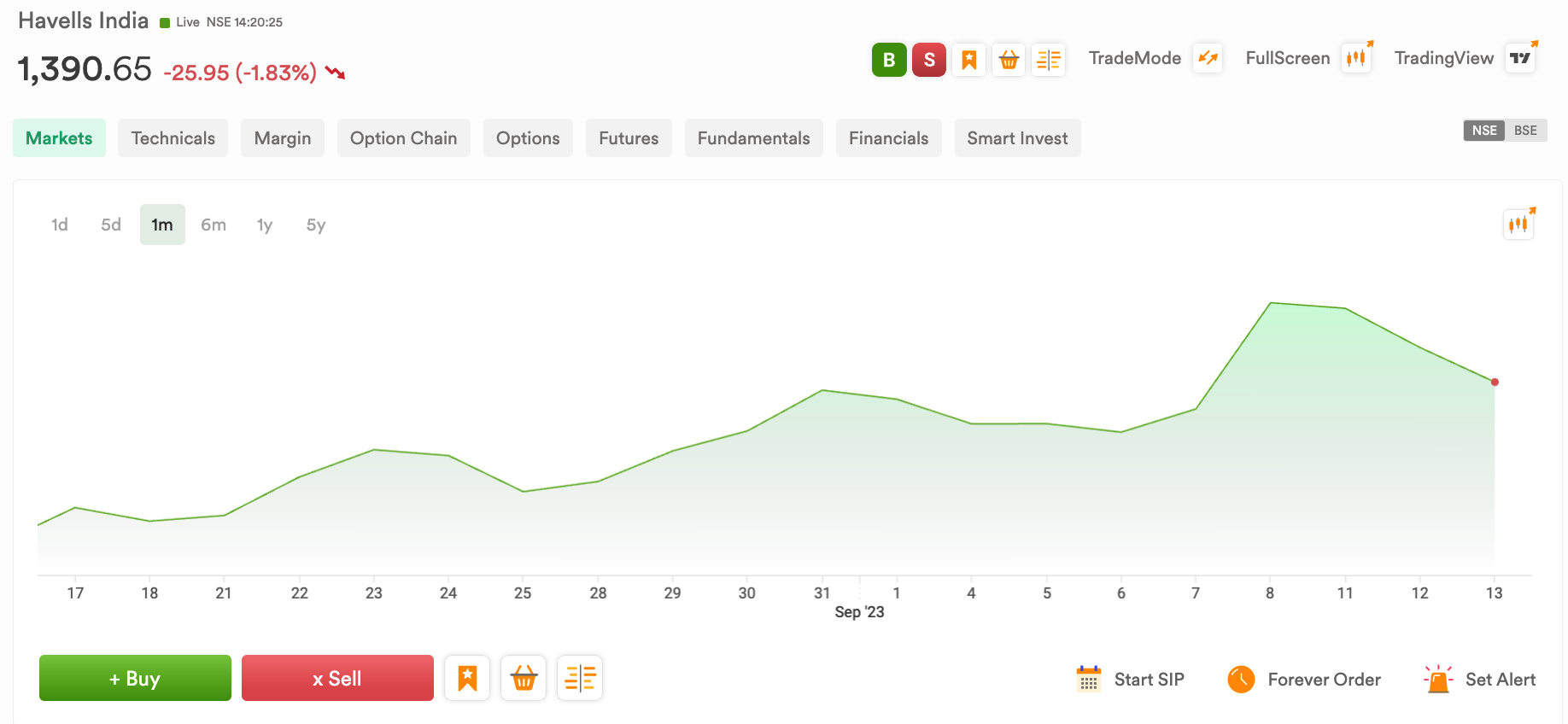The height and width of the screenshot is (724, 1568).
Task: Click the 31 date label on the axis
Action: click(822, 593)
